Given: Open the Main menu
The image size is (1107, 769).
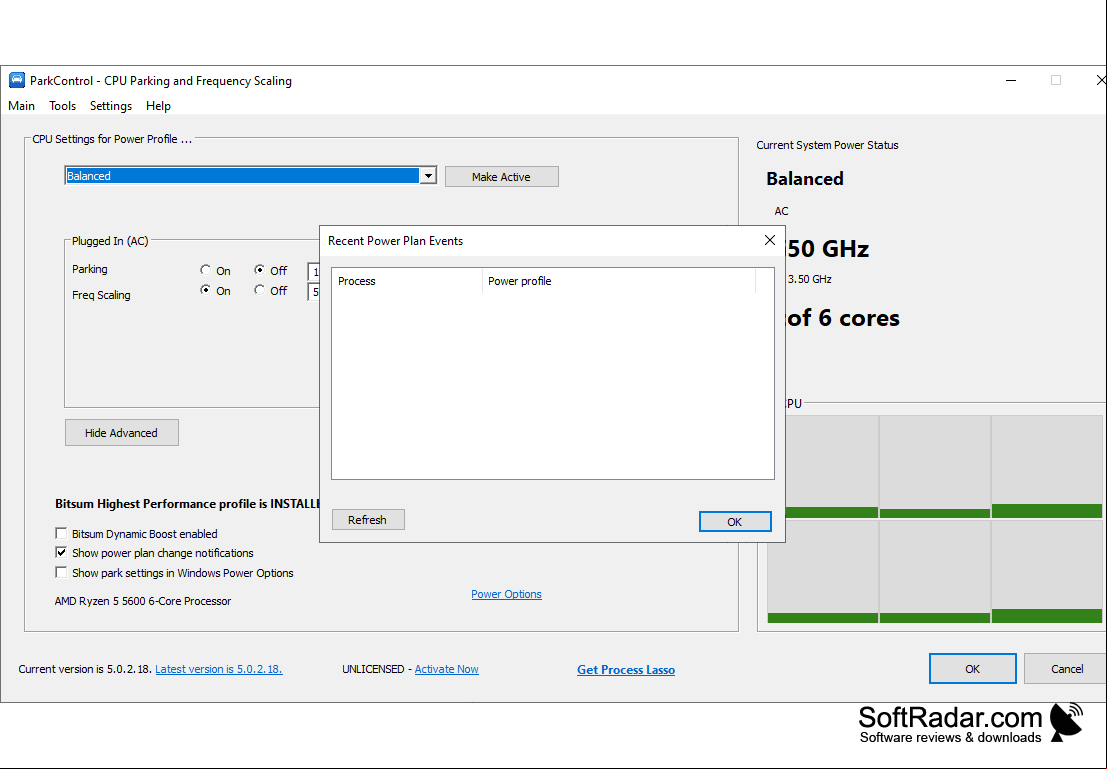Looking at the screenshot, I should pos(21,106).
